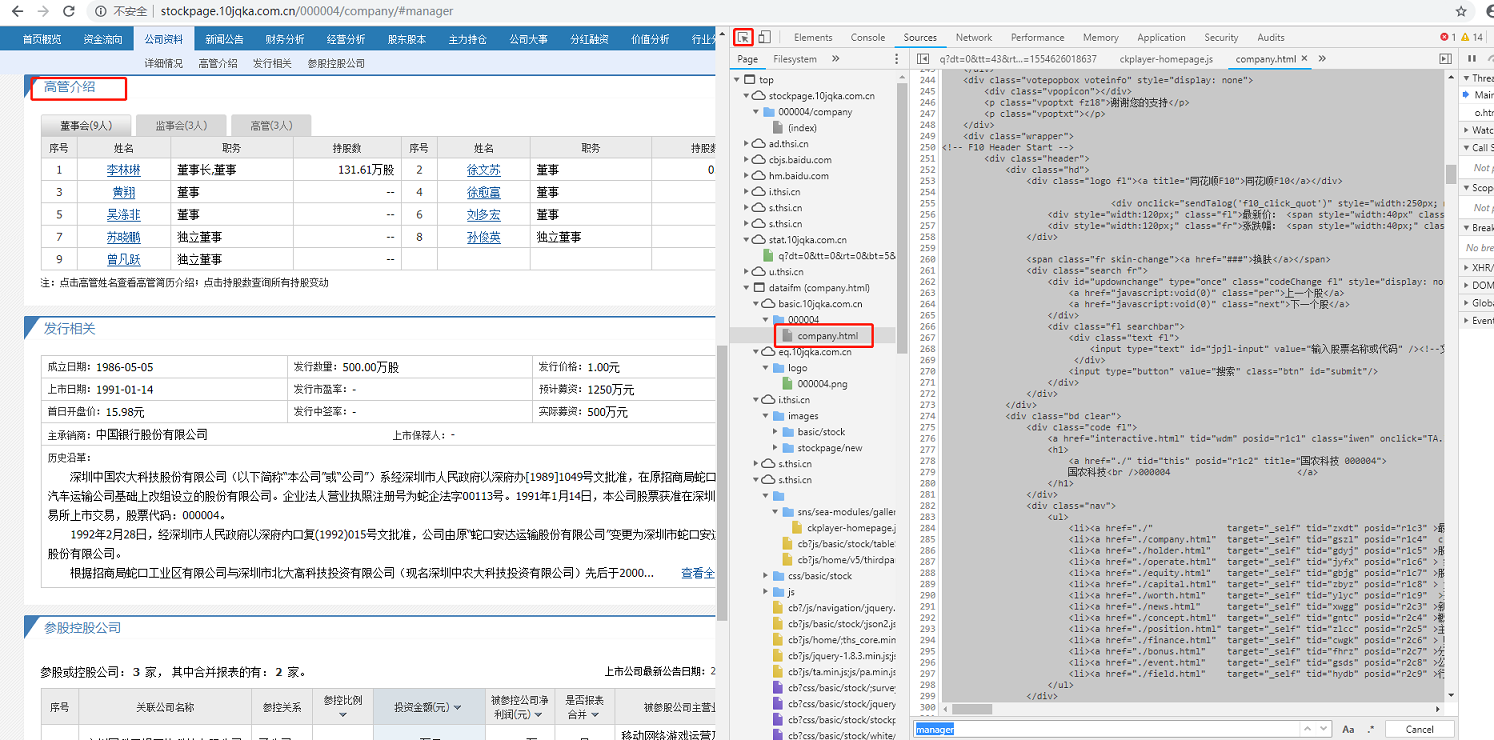Open the Console DevTools tab
1494x740 pixels.
point(867,37)
